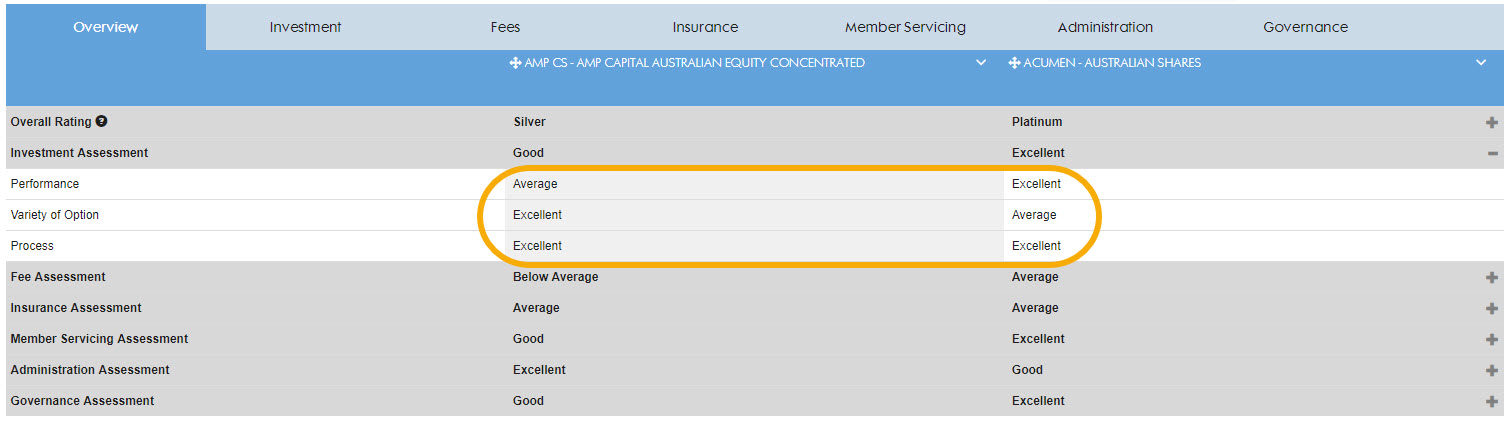Open the Governance tab

coord(1305,27)
